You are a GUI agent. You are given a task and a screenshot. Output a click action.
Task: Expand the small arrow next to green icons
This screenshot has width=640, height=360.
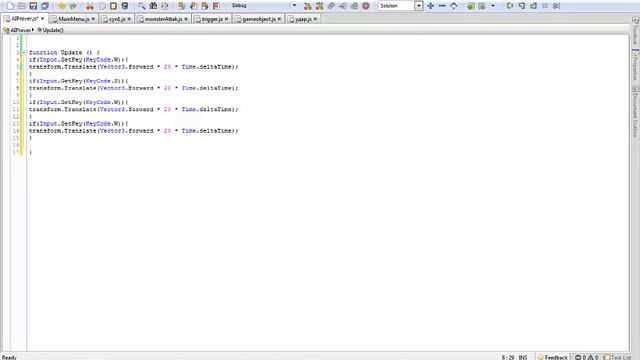point(493,6)
